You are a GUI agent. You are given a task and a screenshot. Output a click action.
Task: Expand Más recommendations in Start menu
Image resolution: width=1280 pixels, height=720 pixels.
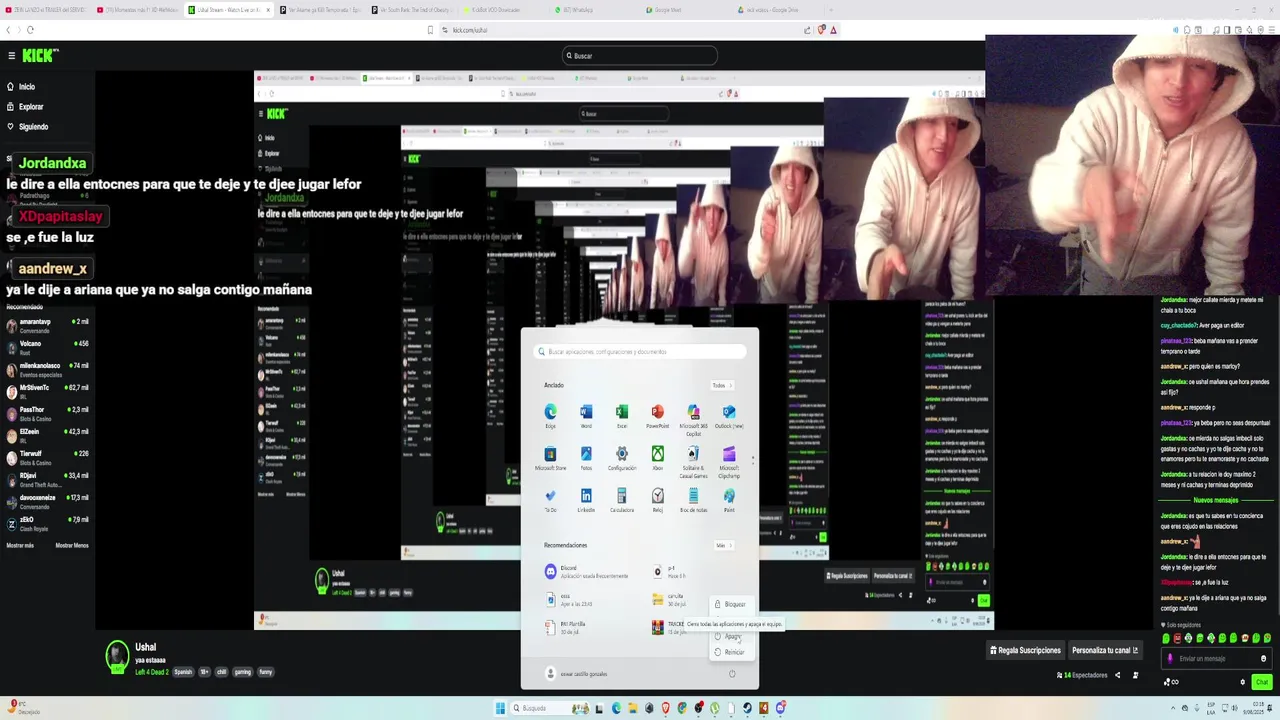coord(723,545)
